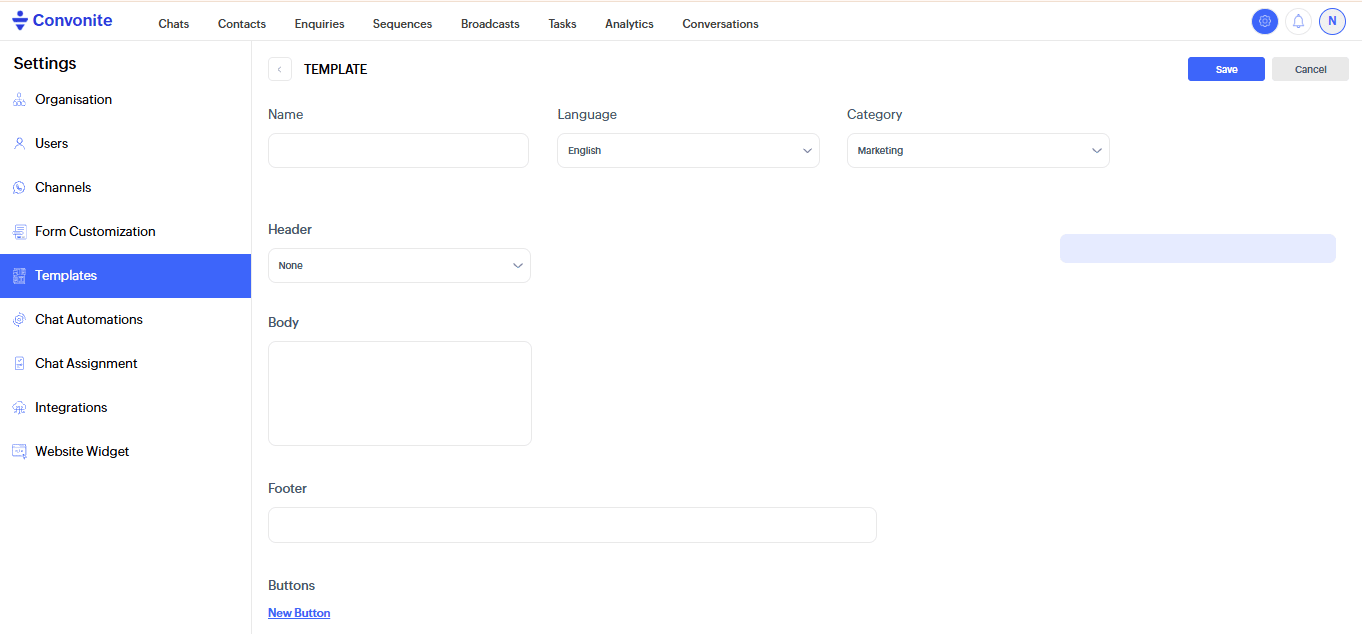Image resolution: width=1362 pixels, height=634 pixels.
Task: Open the Tasks tab
Action: tap(562, 24)
